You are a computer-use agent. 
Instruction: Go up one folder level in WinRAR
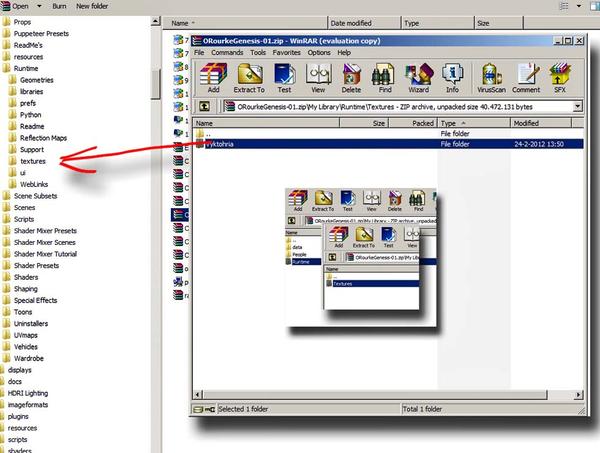point(204,106)
